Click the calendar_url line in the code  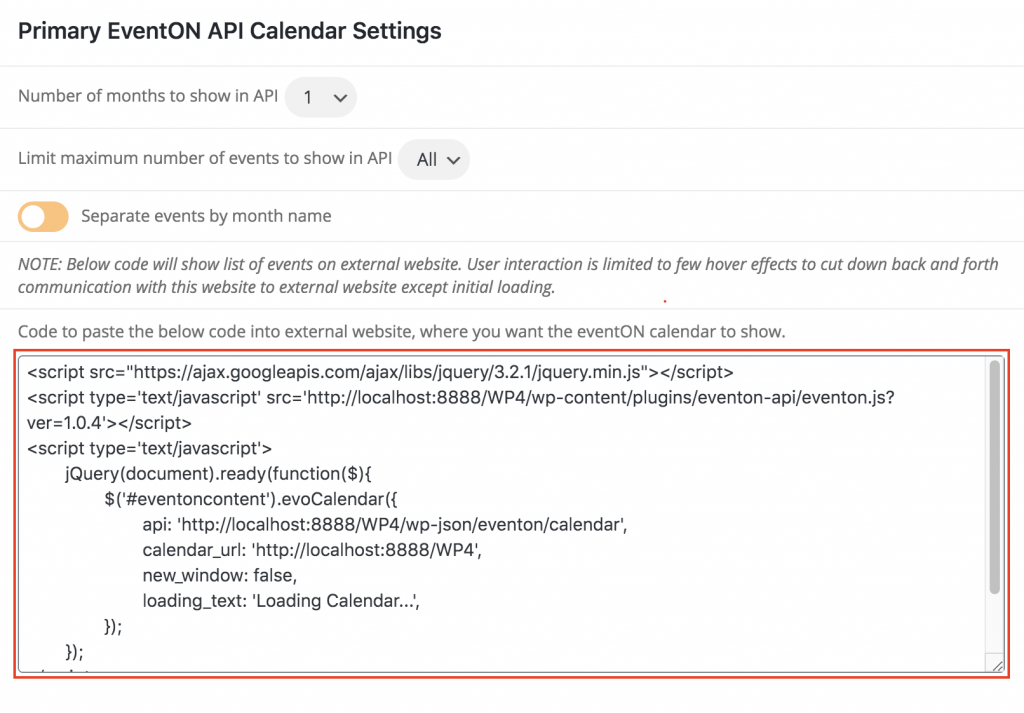[x=312, y=550]
